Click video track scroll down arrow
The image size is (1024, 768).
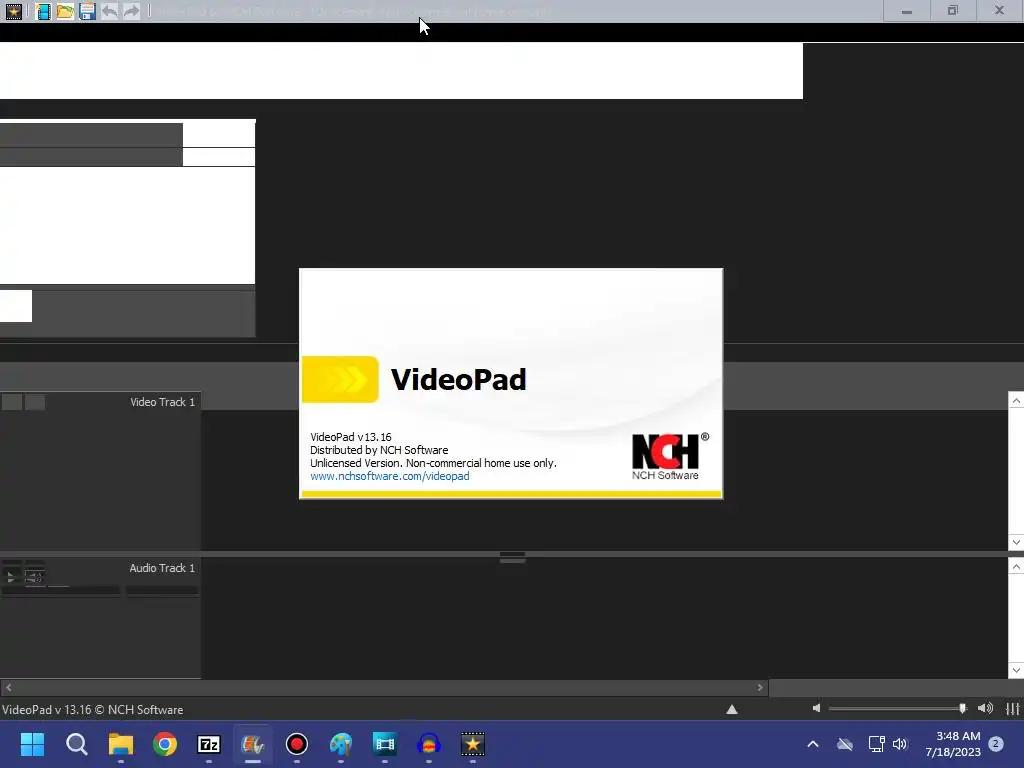pos(1016,542)
